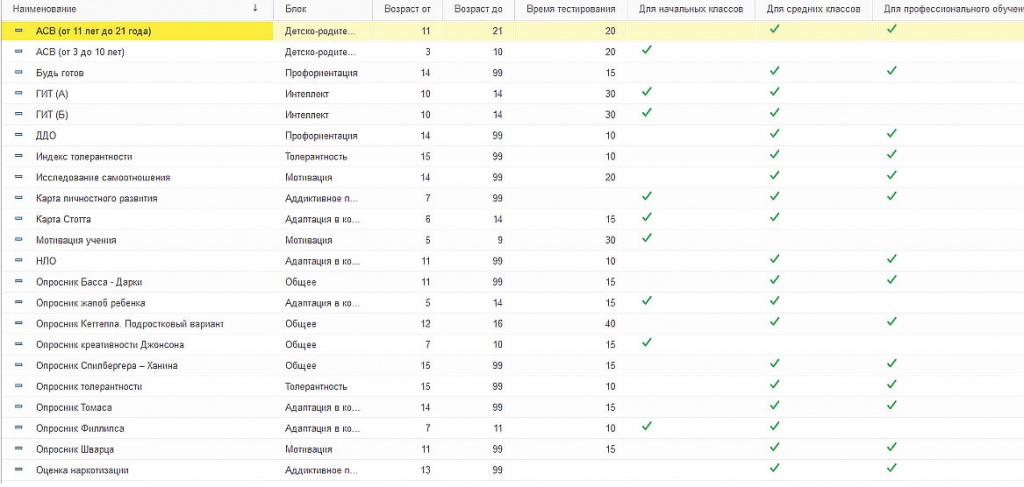The height and width of the screenshot is (487, 1024).
Task: Toggle primary classes checkmark for АСВ (от 3 до 10 лет)
Action: pyautogui.click(x=647, y=50)
